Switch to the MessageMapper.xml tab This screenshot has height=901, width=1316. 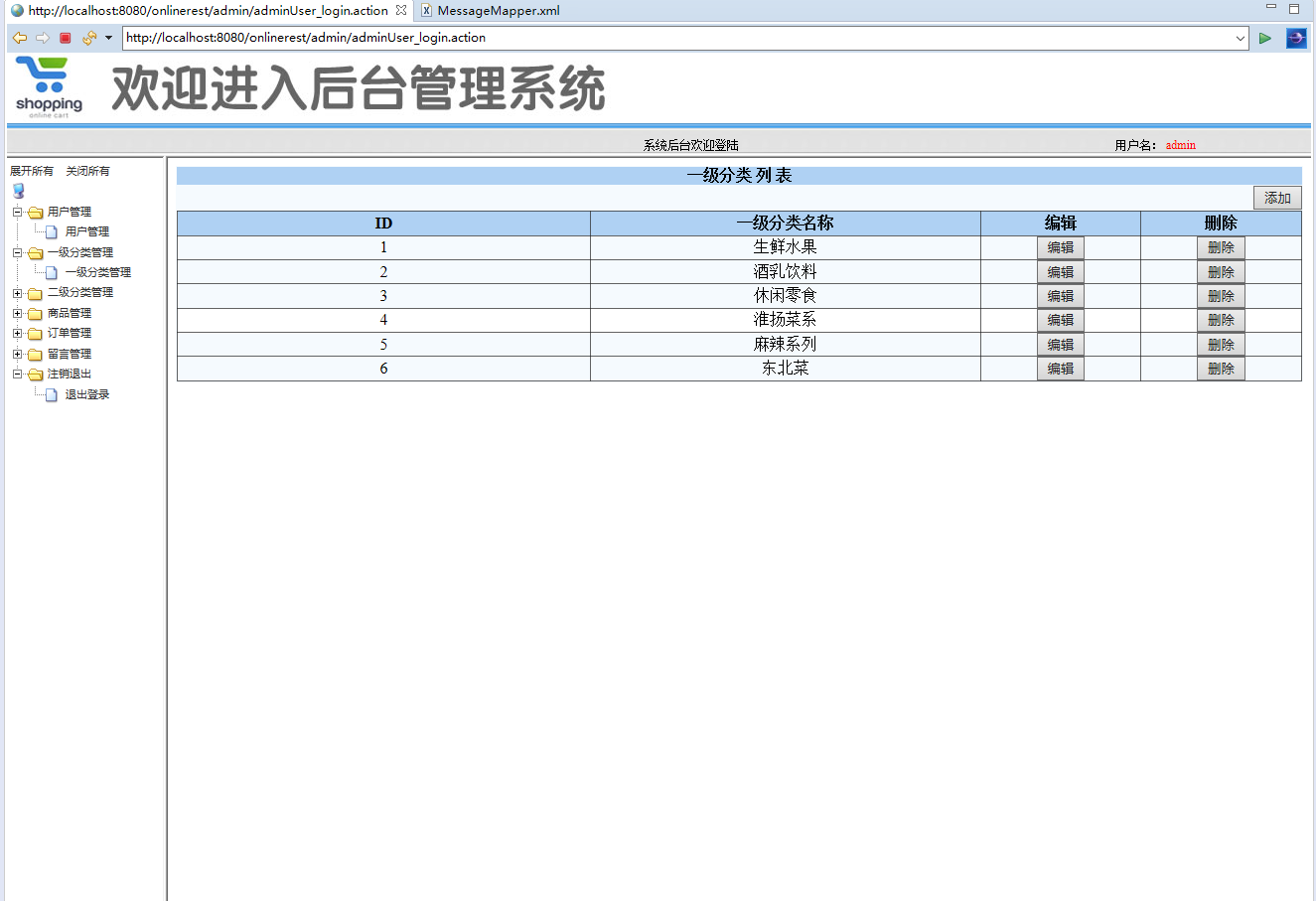[494, 11]
